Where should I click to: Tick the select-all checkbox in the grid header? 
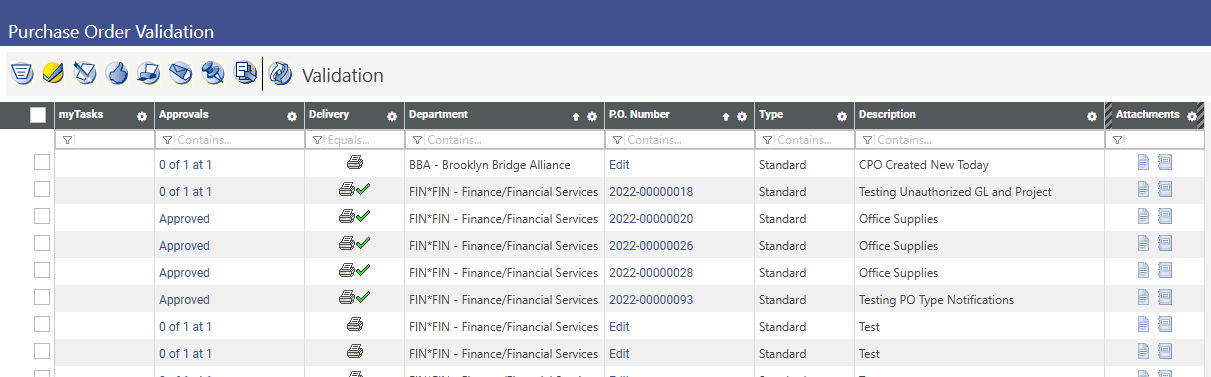pyautogui.click(x=38, y=115)
